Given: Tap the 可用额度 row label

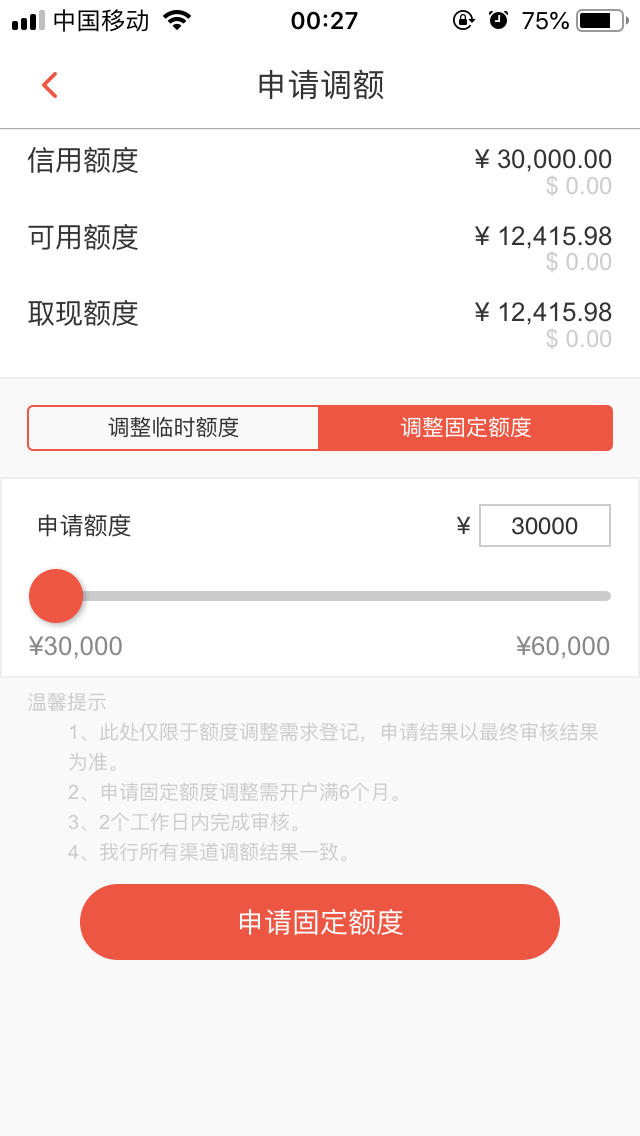Looking at the screenshot, I should click(x=83, y=238).
